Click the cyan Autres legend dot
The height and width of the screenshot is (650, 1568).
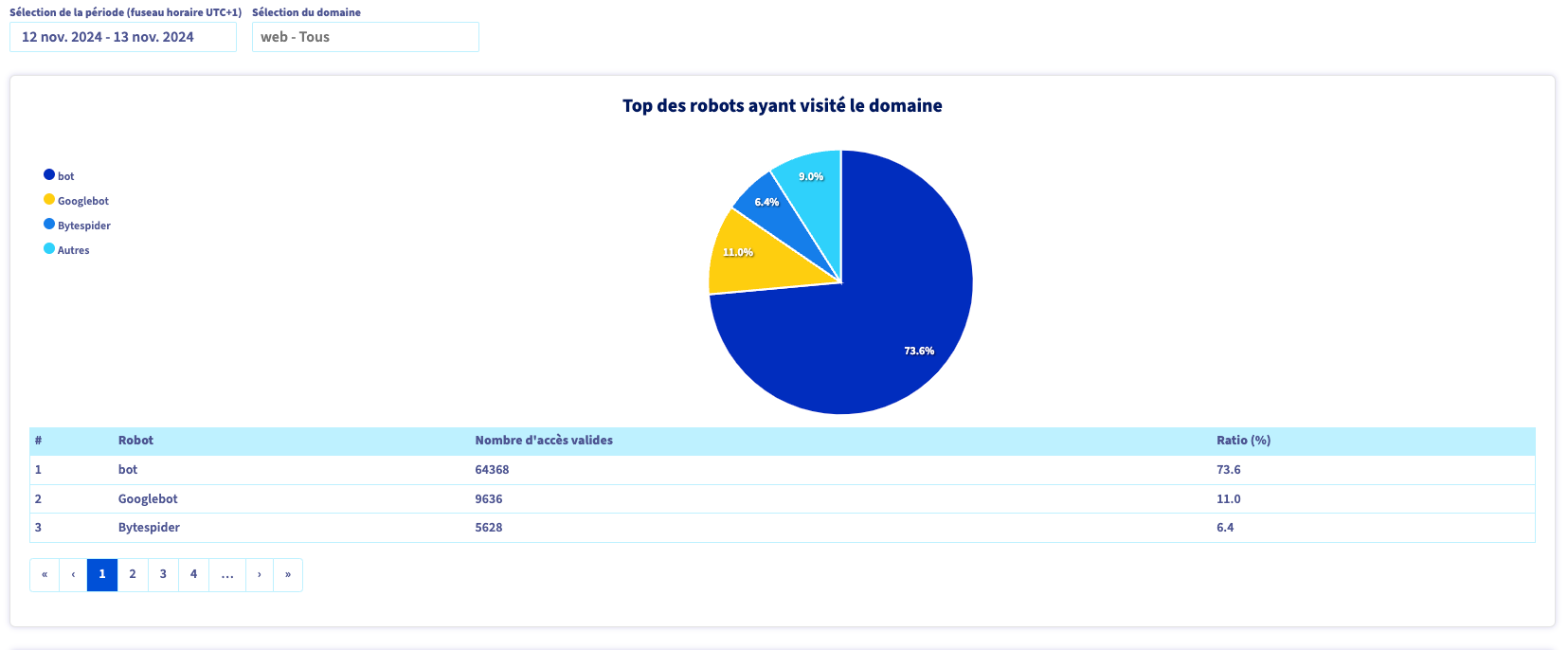click(x=49, y=248)
